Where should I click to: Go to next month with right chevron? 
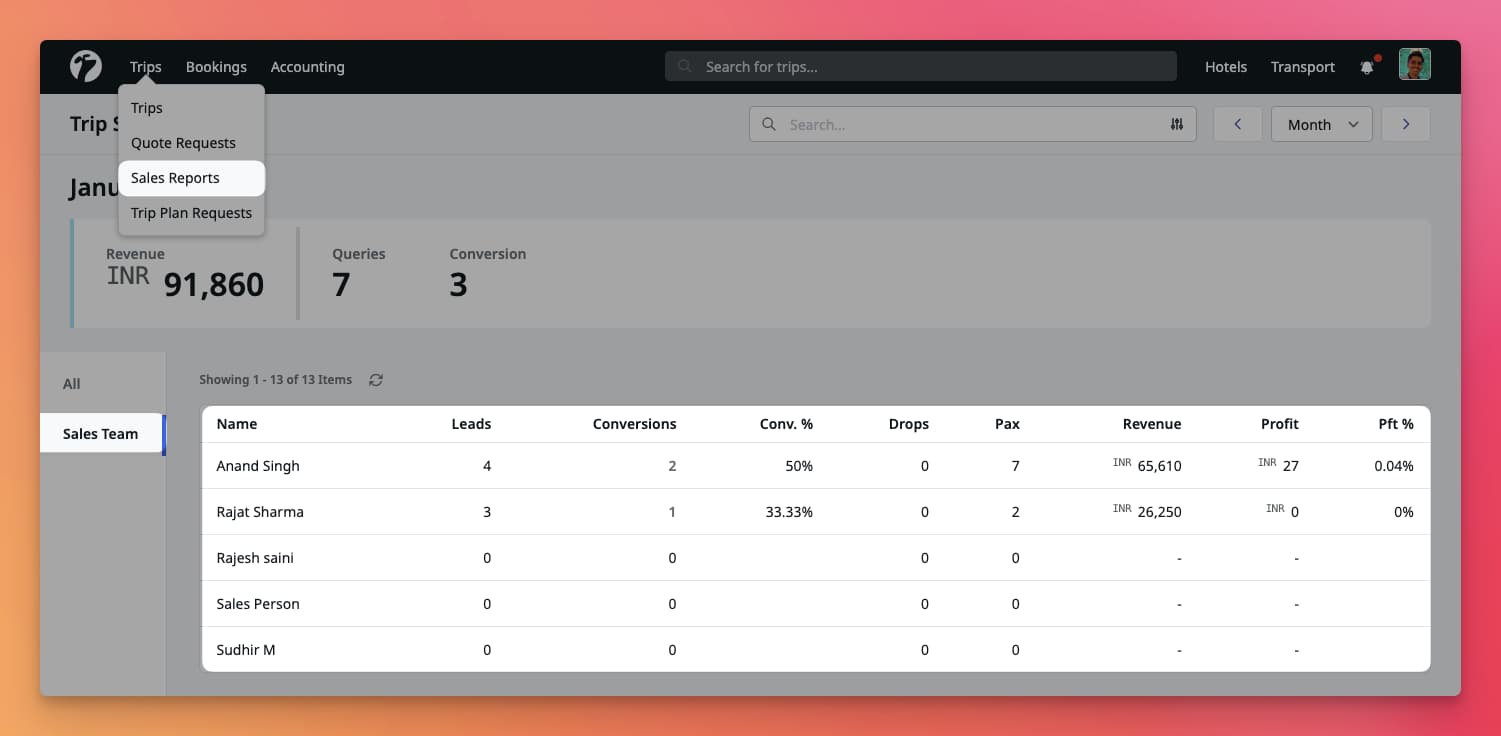pos(1405,124)
